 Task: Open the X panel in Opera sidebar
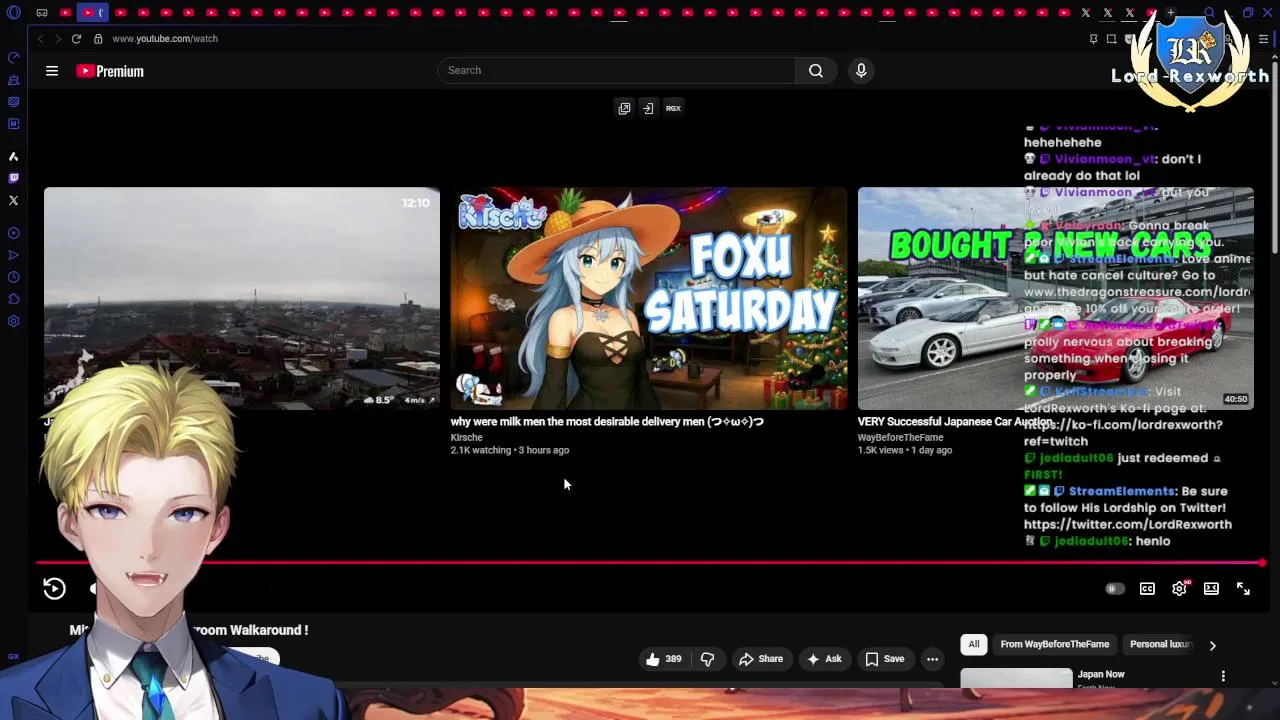13,200
